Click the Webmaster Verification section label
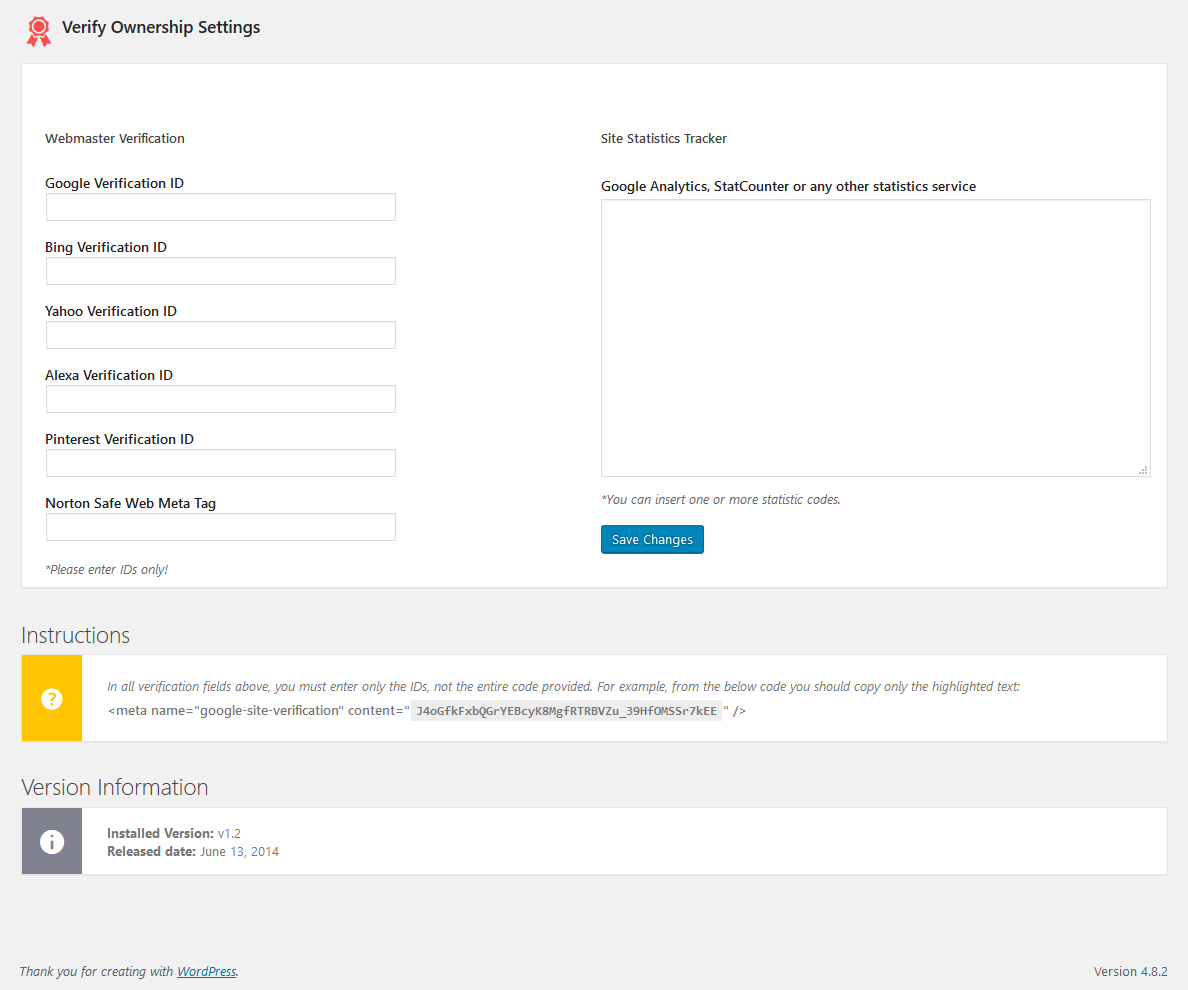This screenshot has width=1188, height=990. [114, 139]
